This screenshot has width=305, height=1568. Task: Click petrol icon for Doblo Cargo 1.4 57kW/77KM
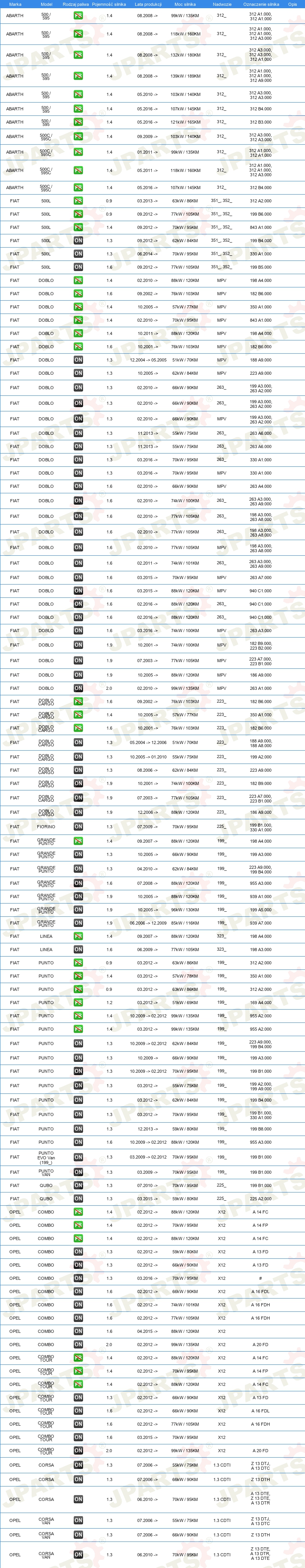(78, 715)
